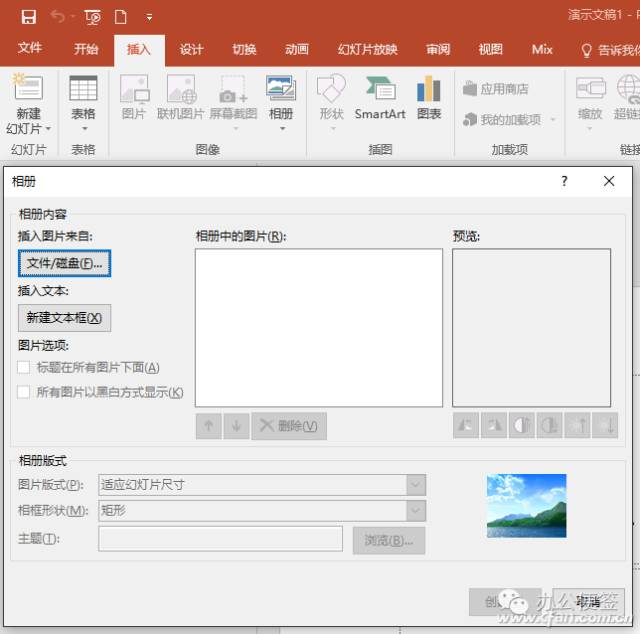Open Customize Quick Access Toolbar arrow
The height and width of the screenshot is (634, 640).
(149, 17)
